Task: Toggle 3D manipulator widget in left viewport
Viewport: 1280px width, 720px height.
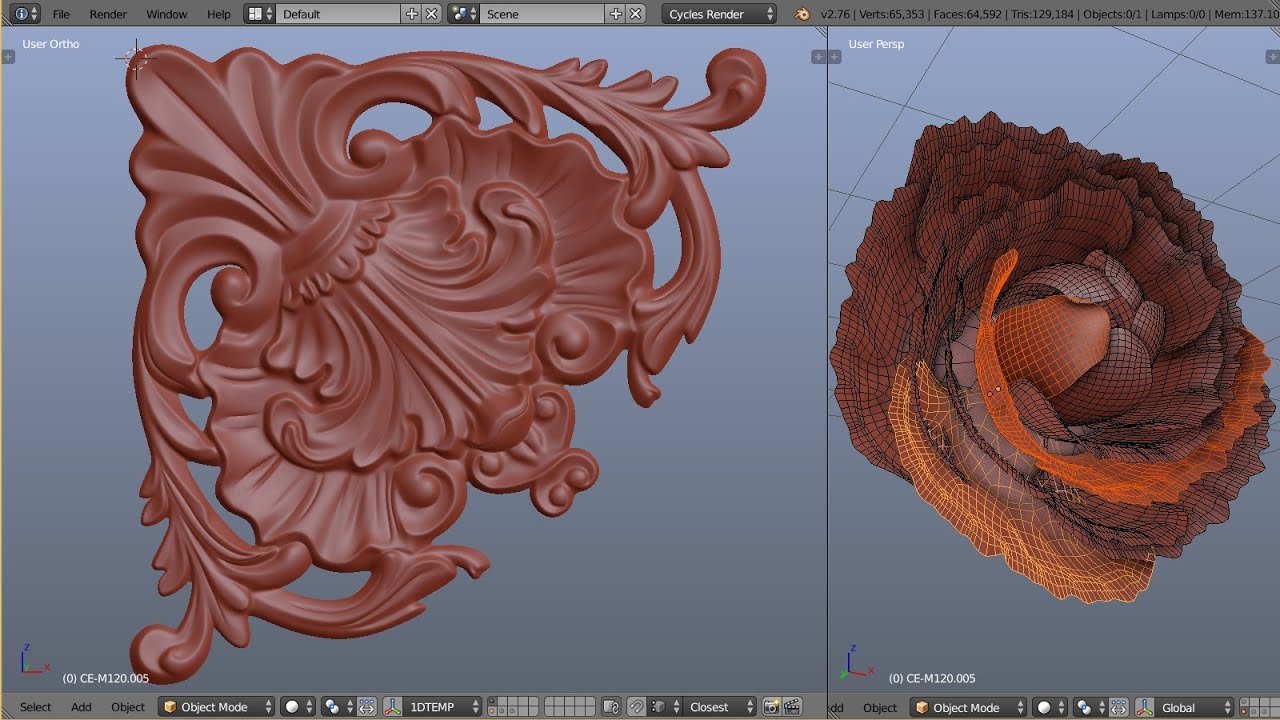Action: [392, 707]
